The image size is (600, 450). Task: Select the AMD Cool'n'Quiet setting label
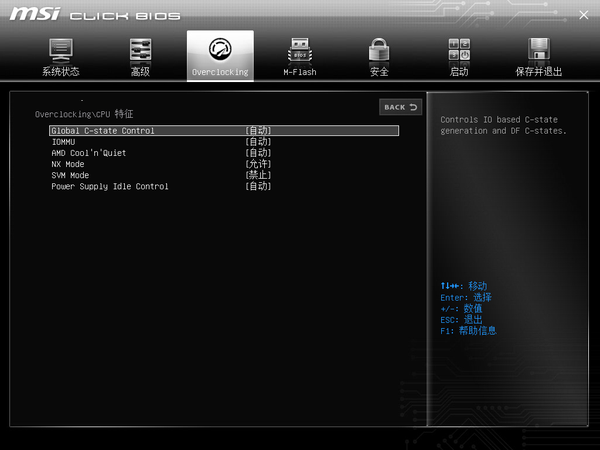click(89, 153)
